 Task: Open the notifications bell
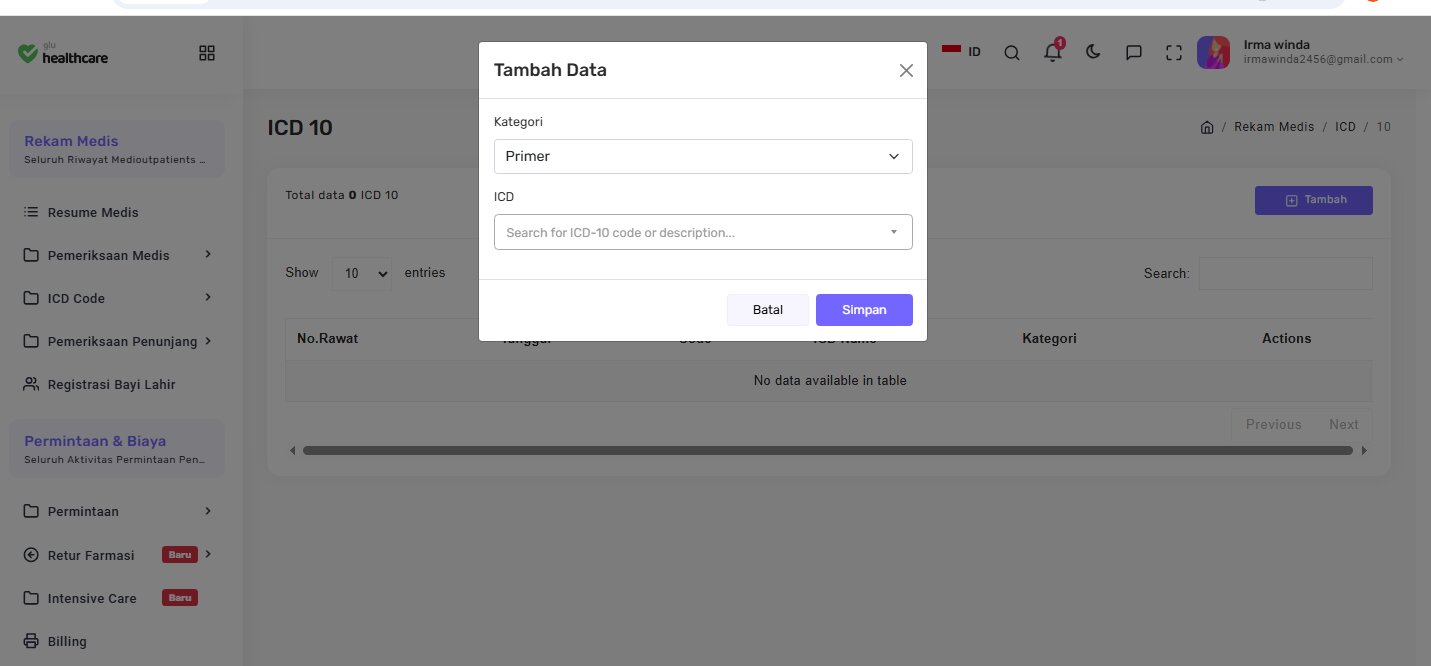[x=1053, y=52]
